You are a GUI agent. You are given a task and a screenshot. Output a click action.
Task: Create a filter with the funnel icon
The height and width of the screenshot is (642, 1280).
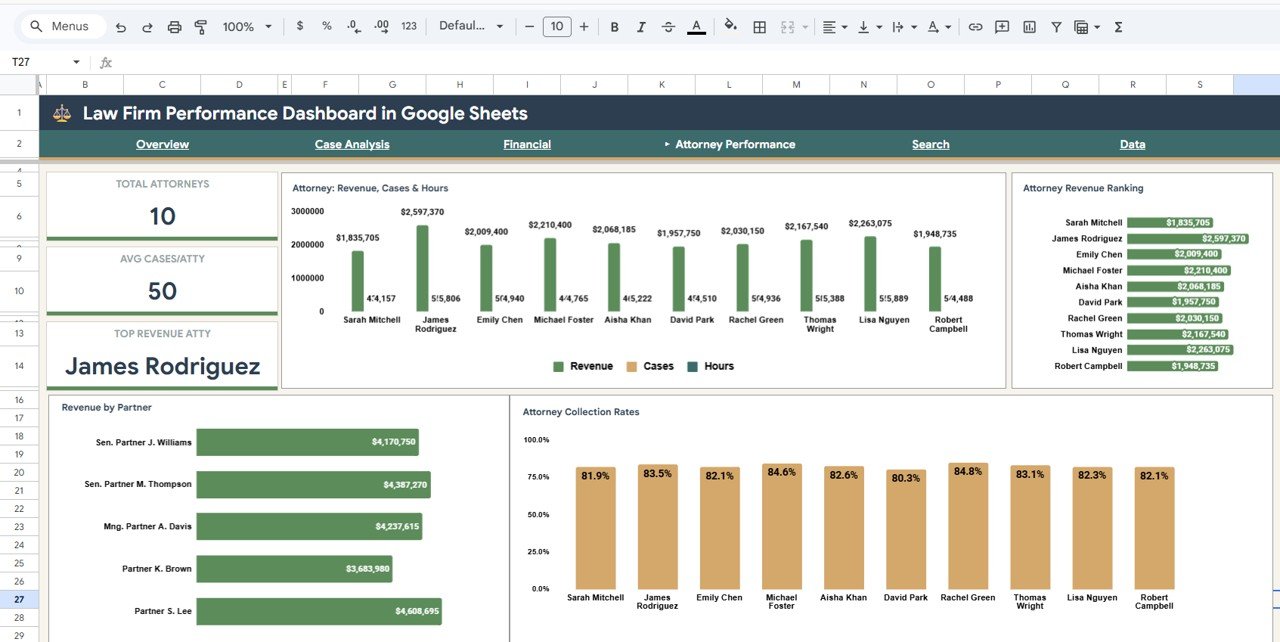[x=1056, y=26]
